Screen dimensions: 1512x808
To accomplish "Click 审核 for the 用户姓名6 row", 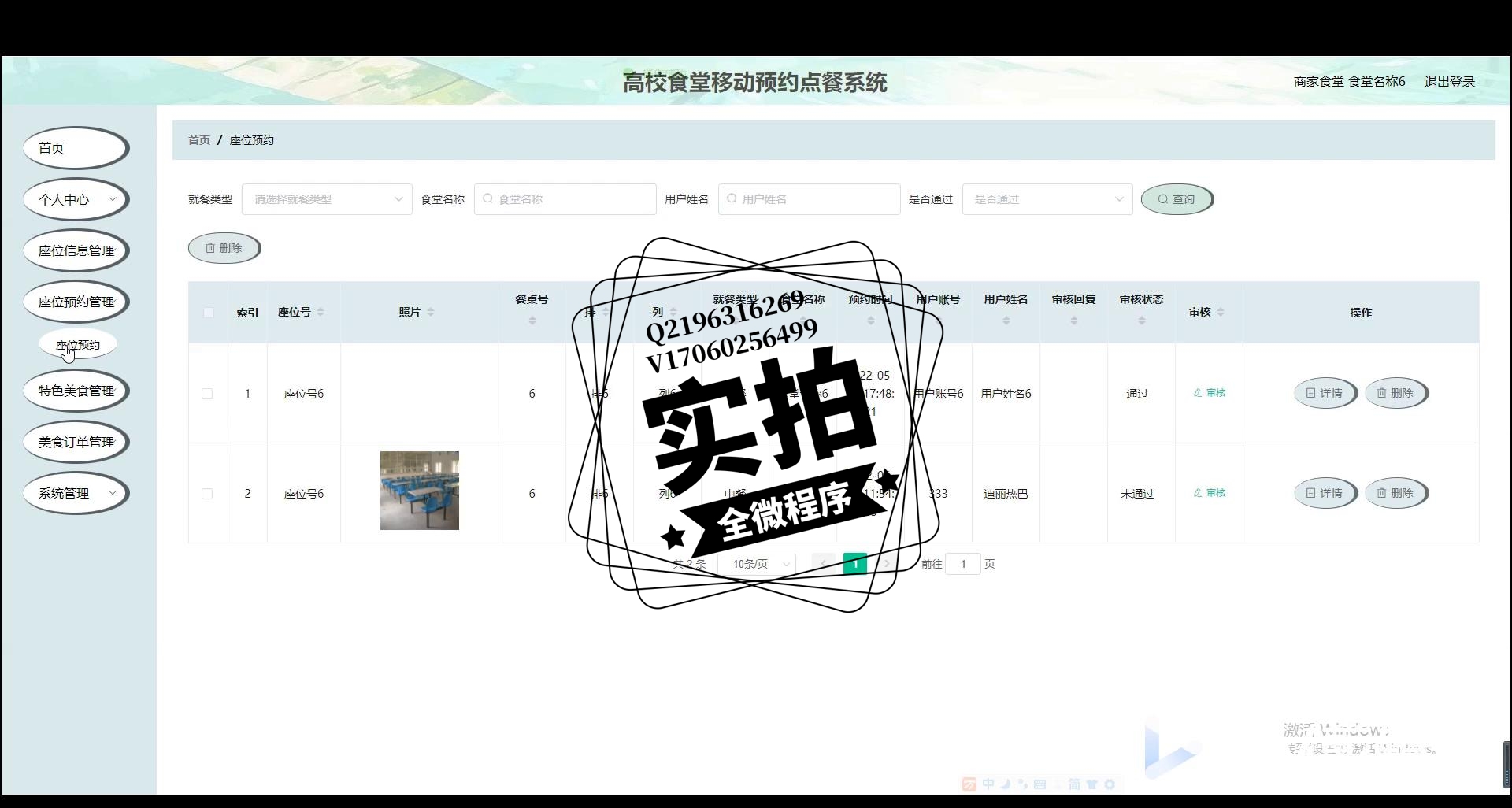I will pyautogui.click(x=1210, y=393).
